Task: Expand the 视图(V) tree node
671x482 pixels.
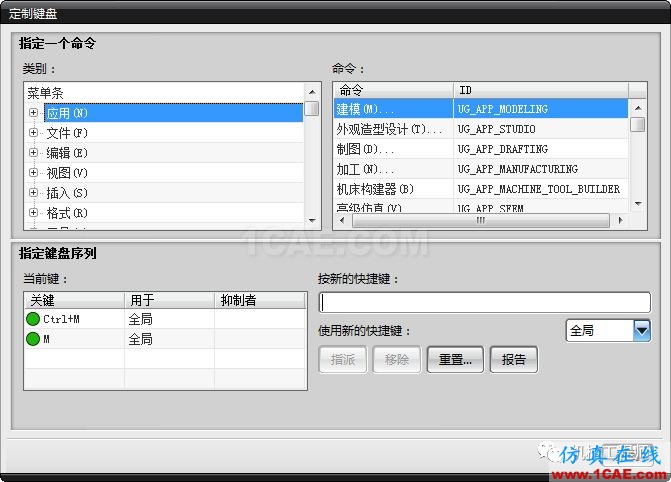Action: [x=33, y=173]
